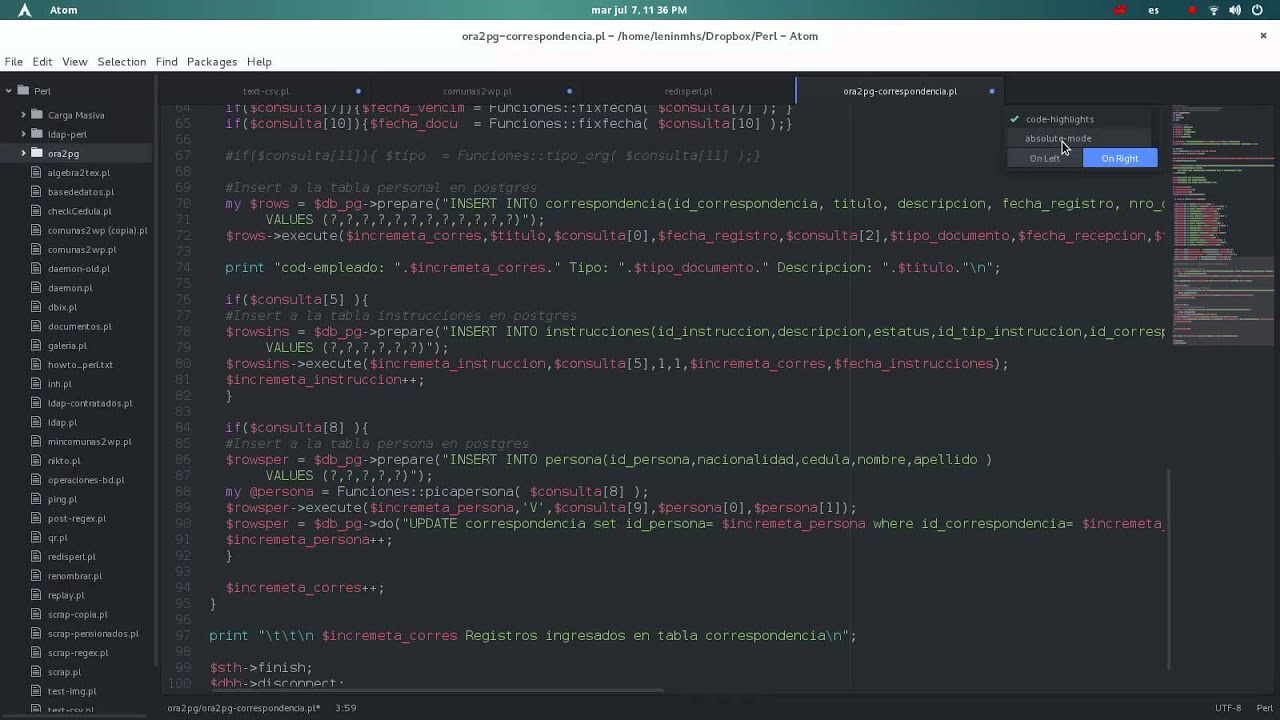This screenshot has width=1280, height=720.
Task: Open test-img.pl in the tree view
Action: (x=72, y=691)
